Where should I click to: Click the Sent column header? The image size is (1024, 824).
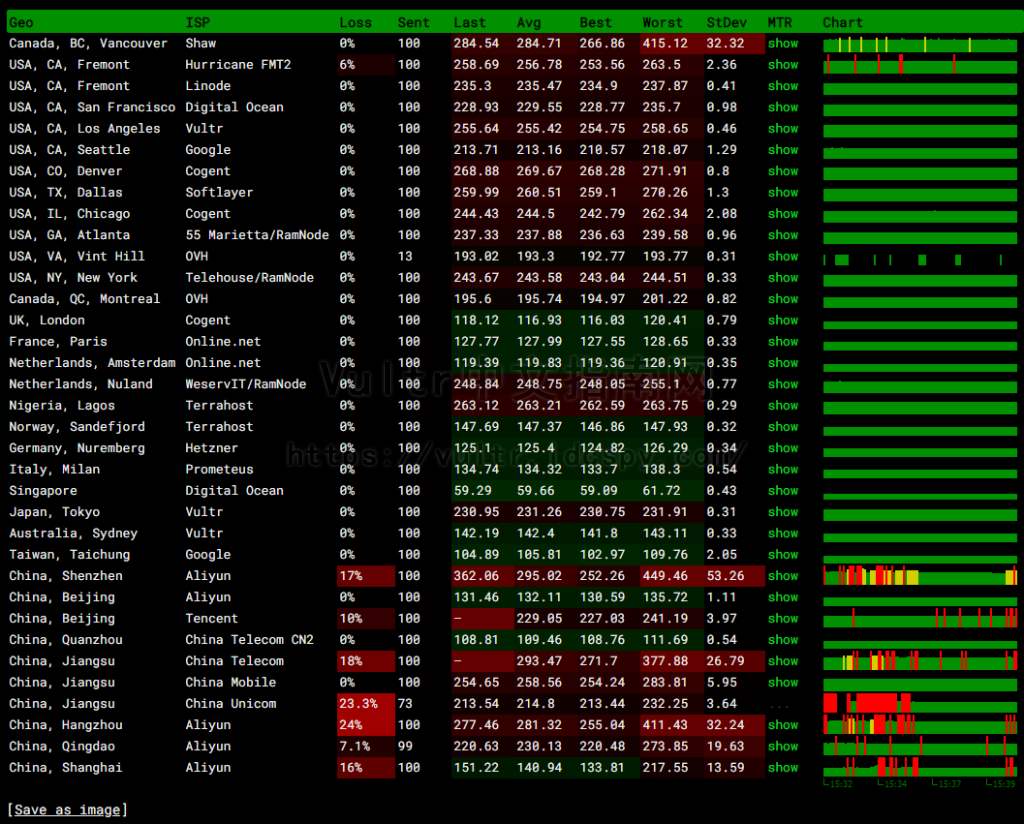pos(413,22)
